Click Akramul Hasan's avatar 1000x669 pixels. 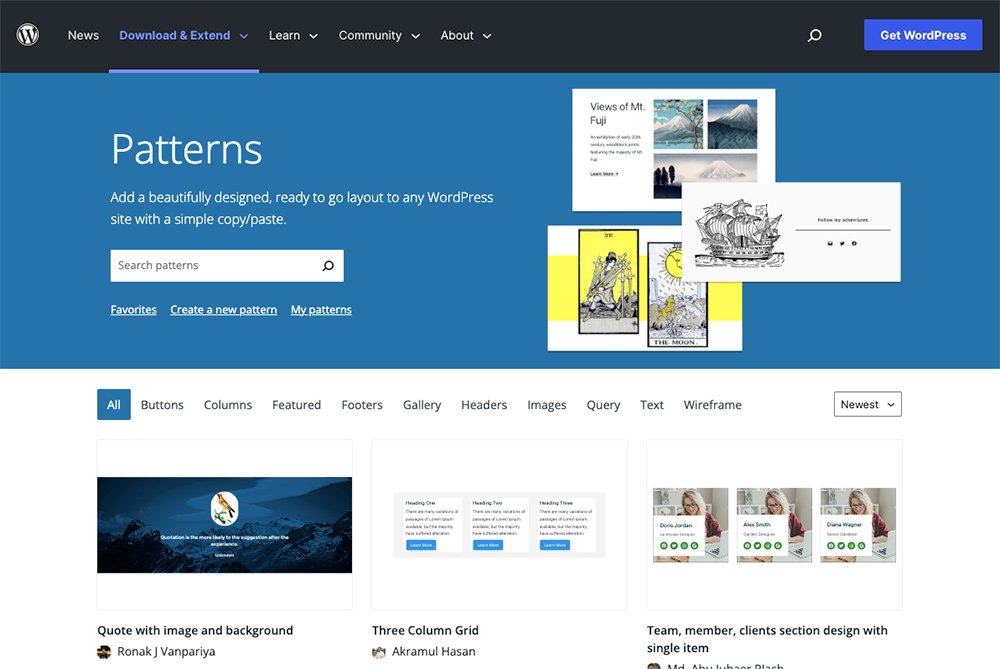click(379, 652)
